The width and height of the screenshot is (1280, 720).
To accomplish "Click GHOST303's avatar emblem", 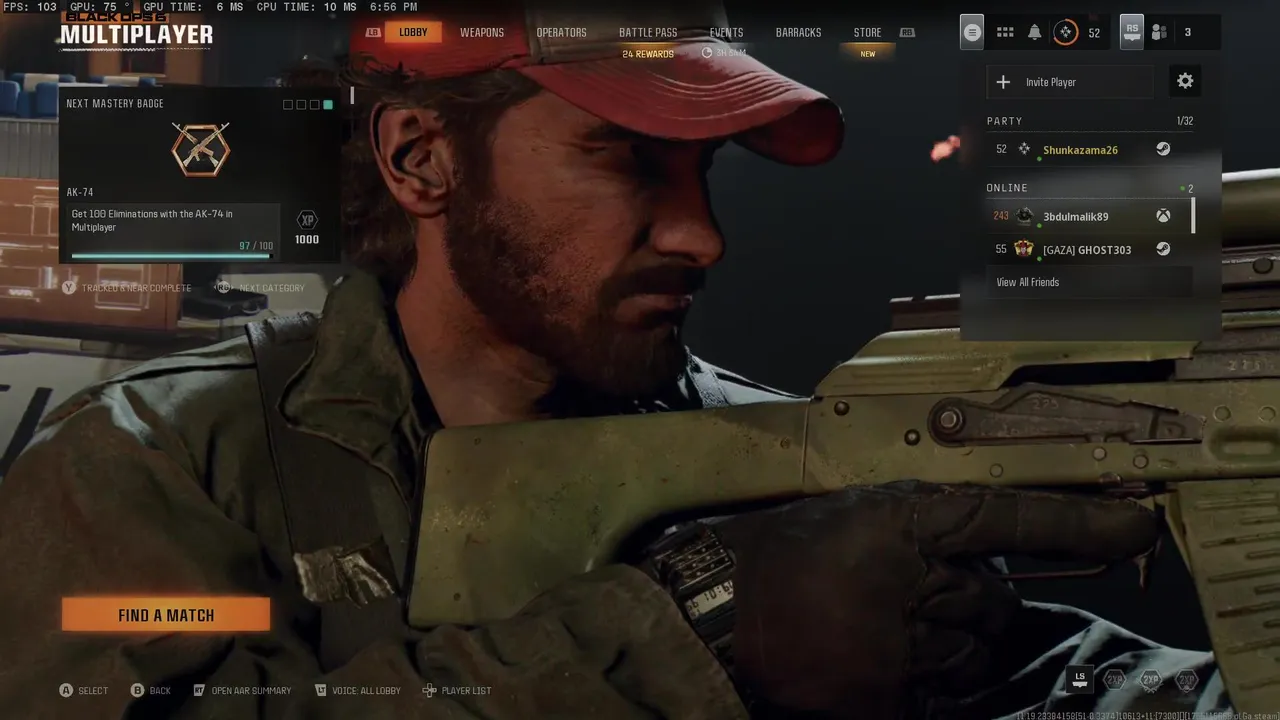I will coord(1024,249).
